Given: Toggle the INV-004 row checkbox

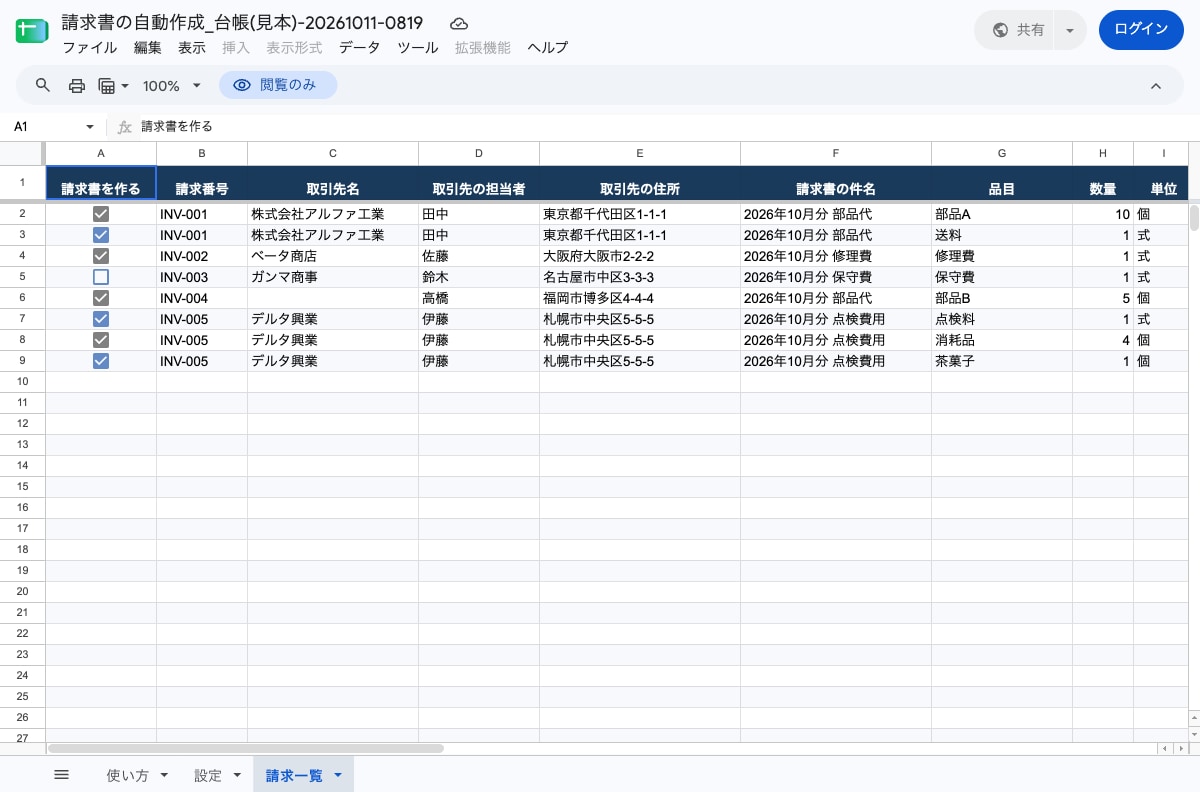Looking at the screenshot, I should pyautogui.click(x=101, y=298).
